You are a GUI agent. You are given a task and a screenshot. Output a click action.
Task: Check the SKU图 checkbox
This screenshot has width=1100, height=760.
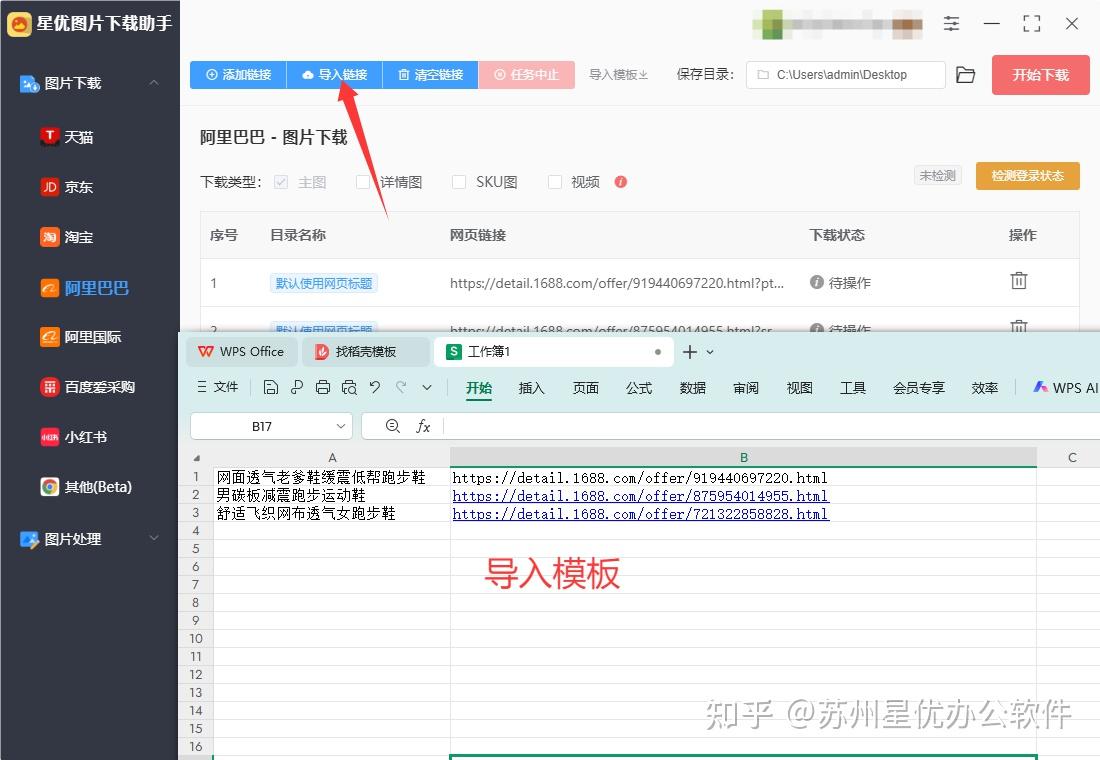(x=458, y=182)
